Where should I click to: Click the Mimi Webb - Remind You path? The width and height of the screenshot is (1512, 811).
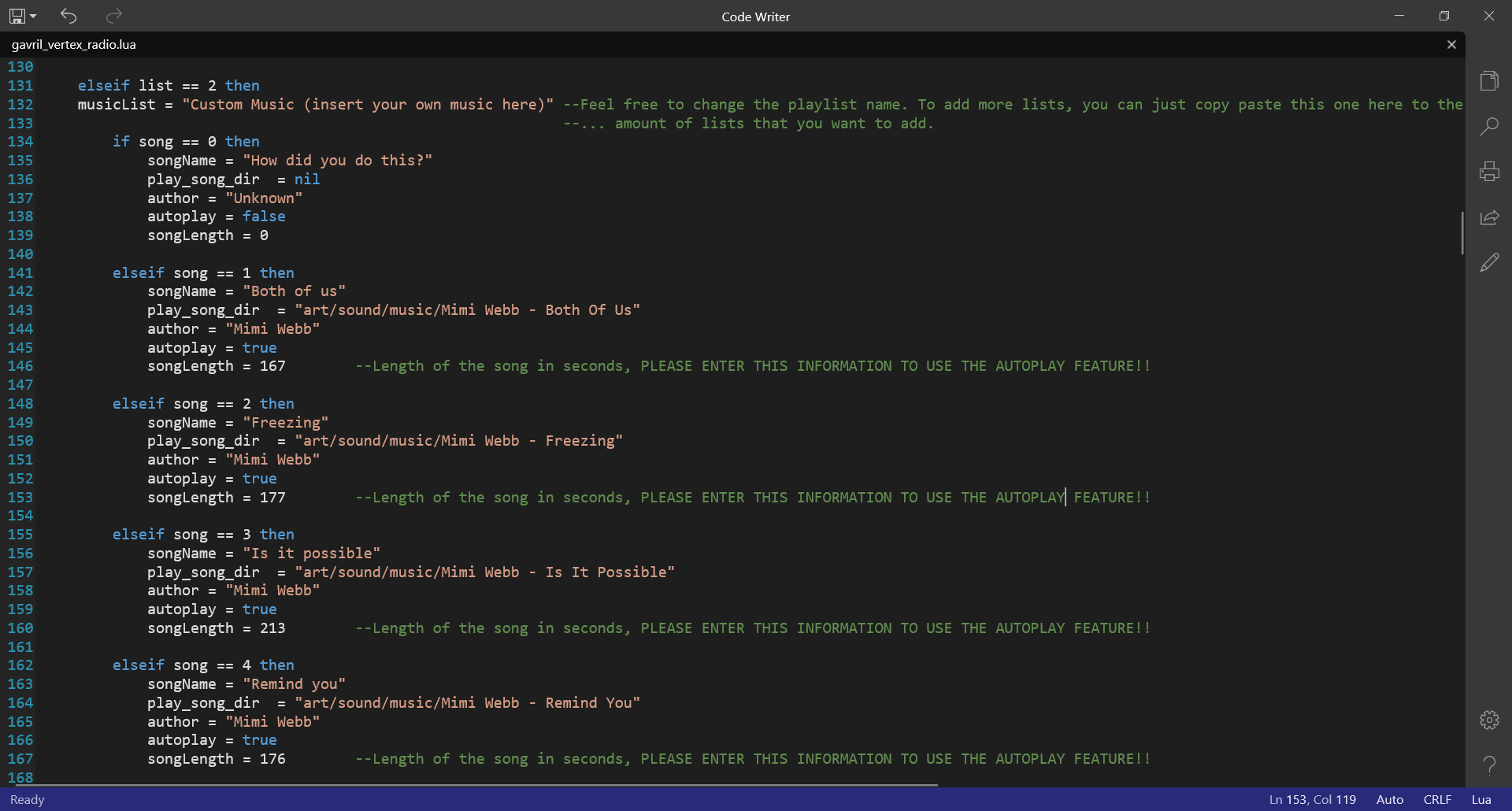click(x=467, y=703)
